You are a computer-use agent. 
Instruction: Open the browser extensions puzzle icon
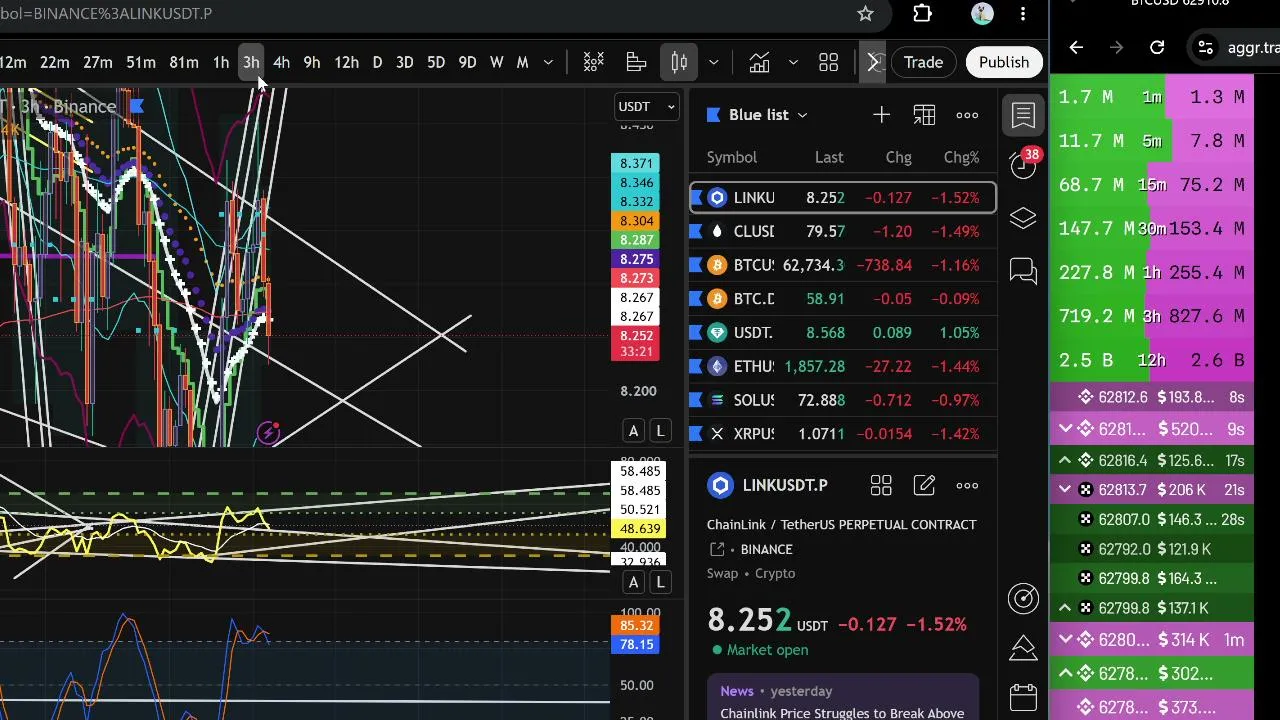click(x=922, y=14)
